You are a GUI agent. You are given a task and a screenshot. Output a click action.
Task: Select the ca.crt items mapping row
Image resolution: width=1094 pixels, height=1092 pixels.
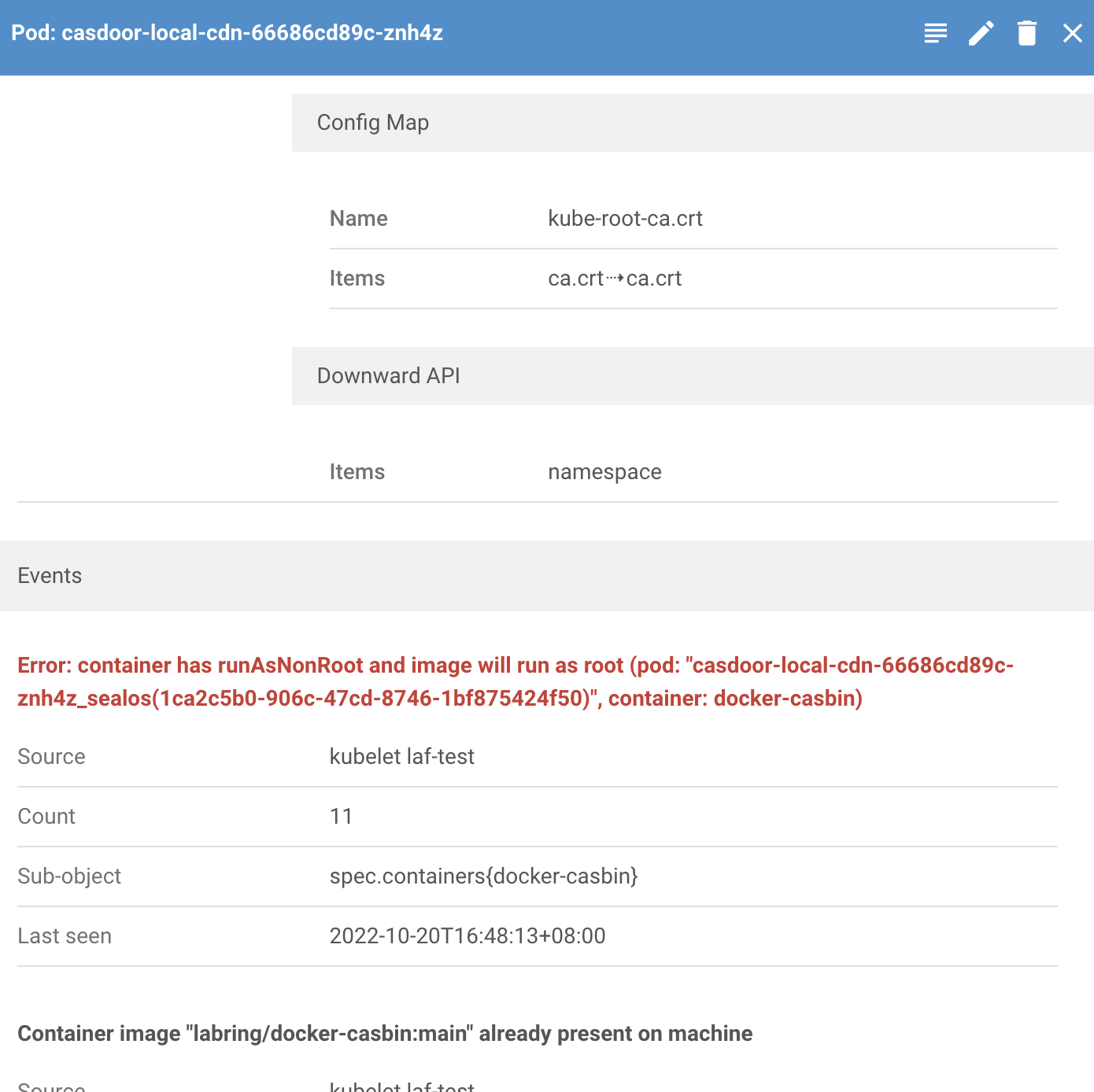(x=615, y=279)
